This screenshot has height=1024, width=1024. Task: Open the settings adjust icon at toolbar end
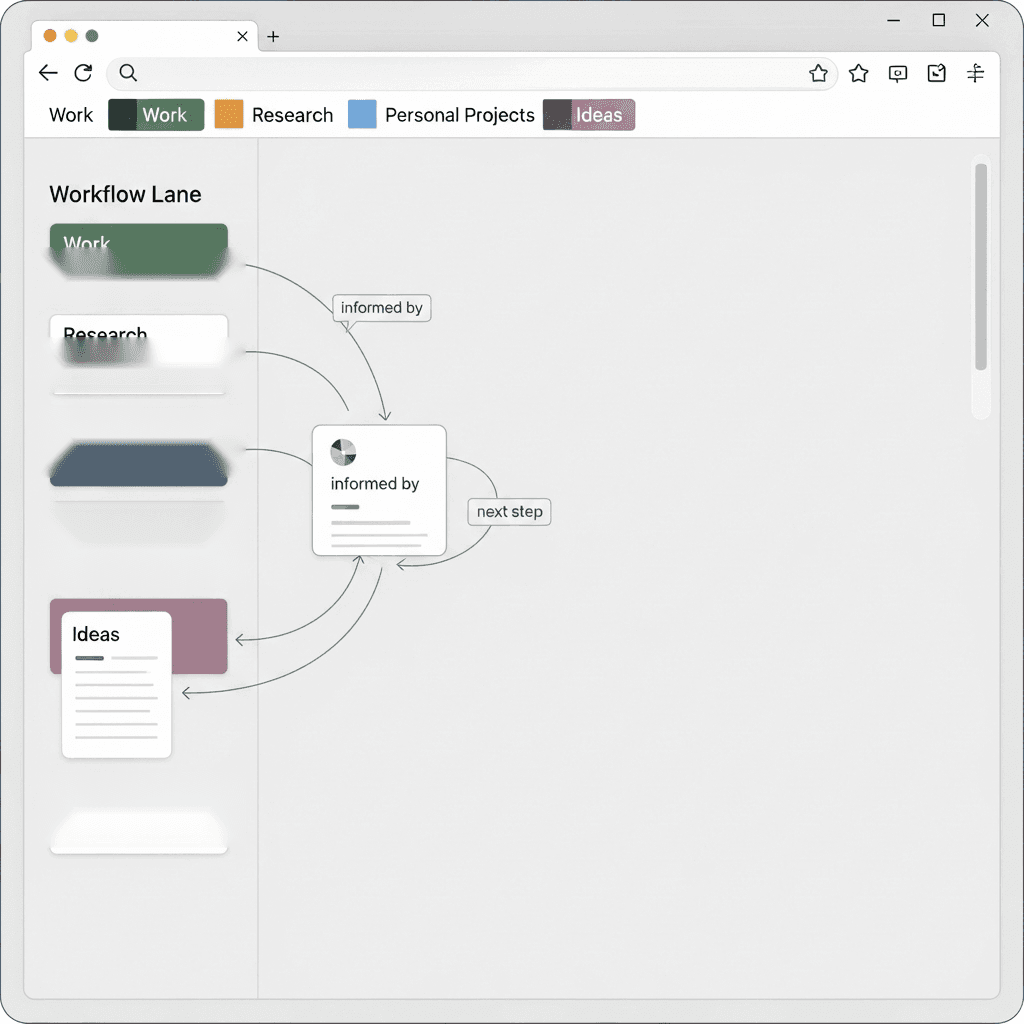975,72
